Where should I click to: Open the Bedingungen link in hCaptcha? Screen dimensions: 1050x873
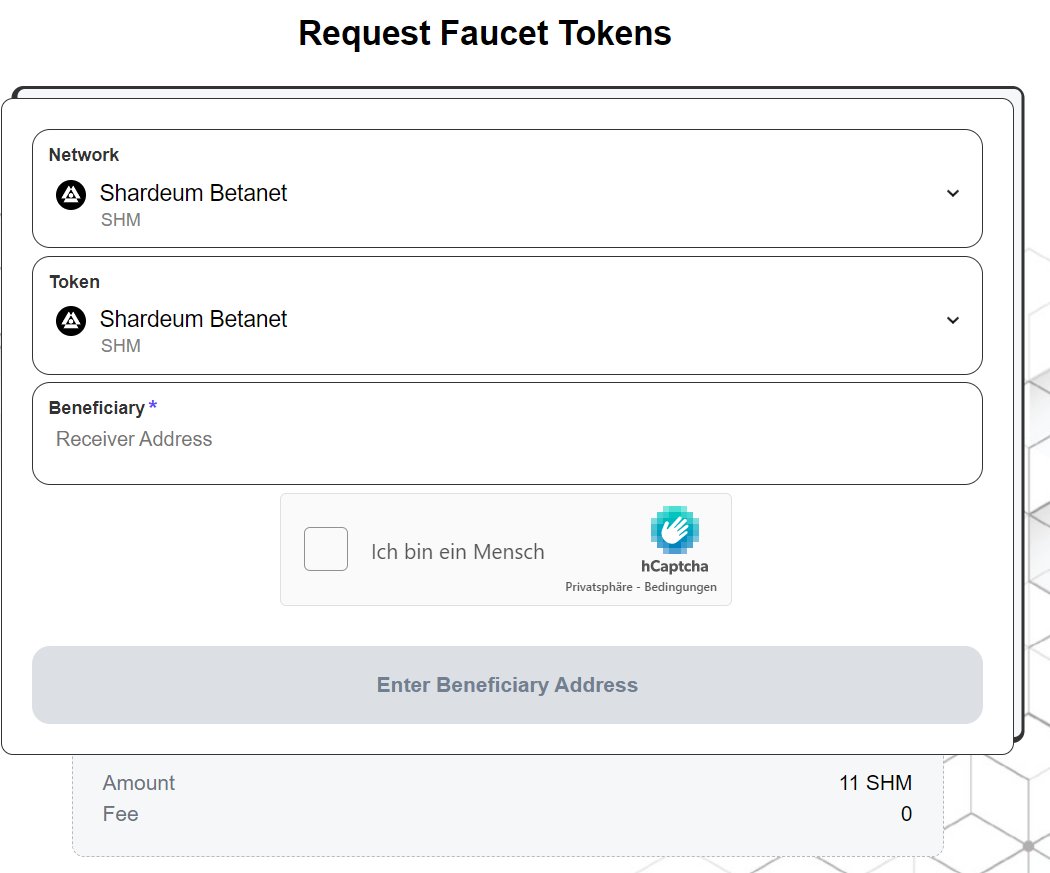click(x=680, y=587)
